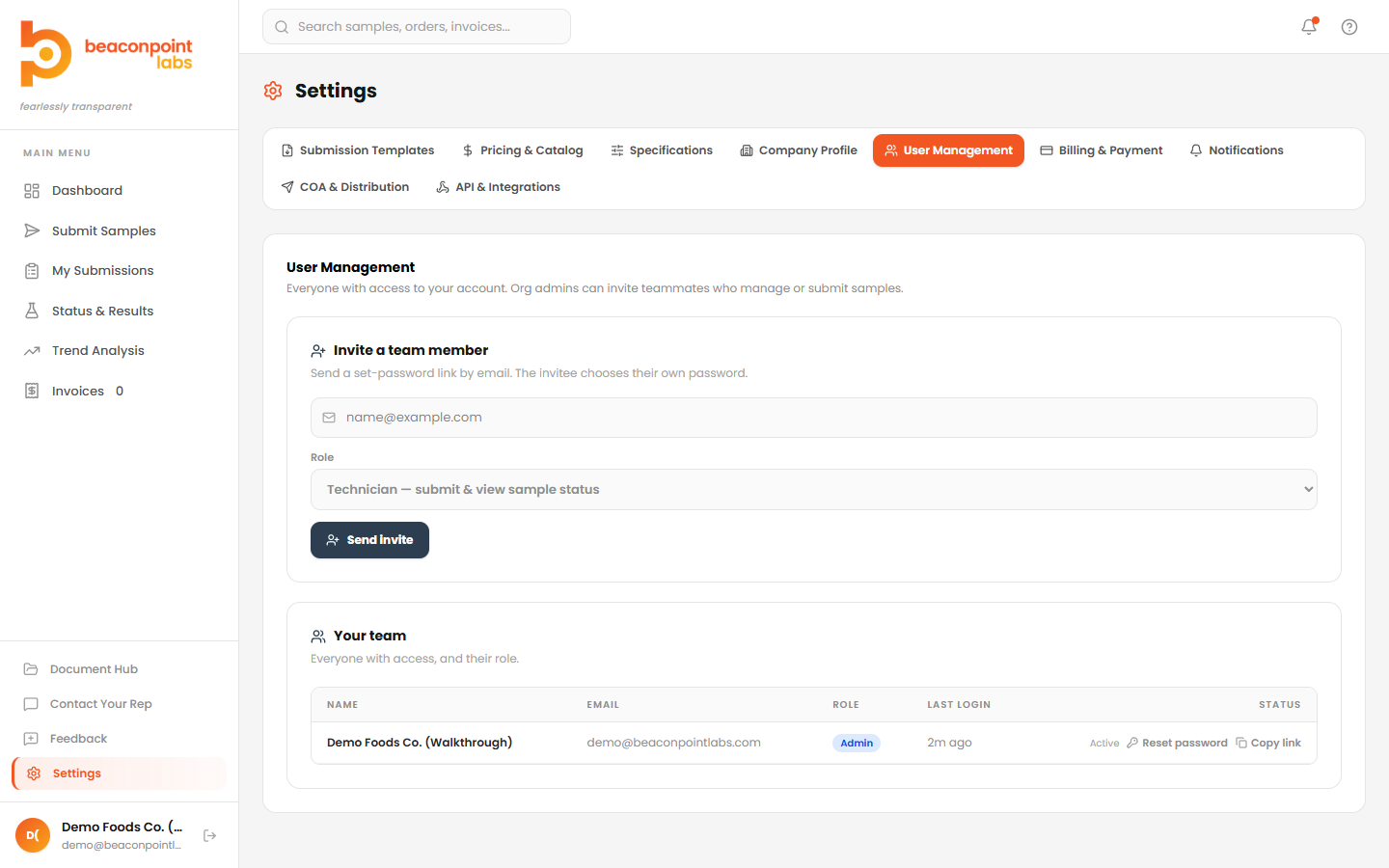
Task: Click the Settings gear icon in sidebar
Action: (34, 773)
